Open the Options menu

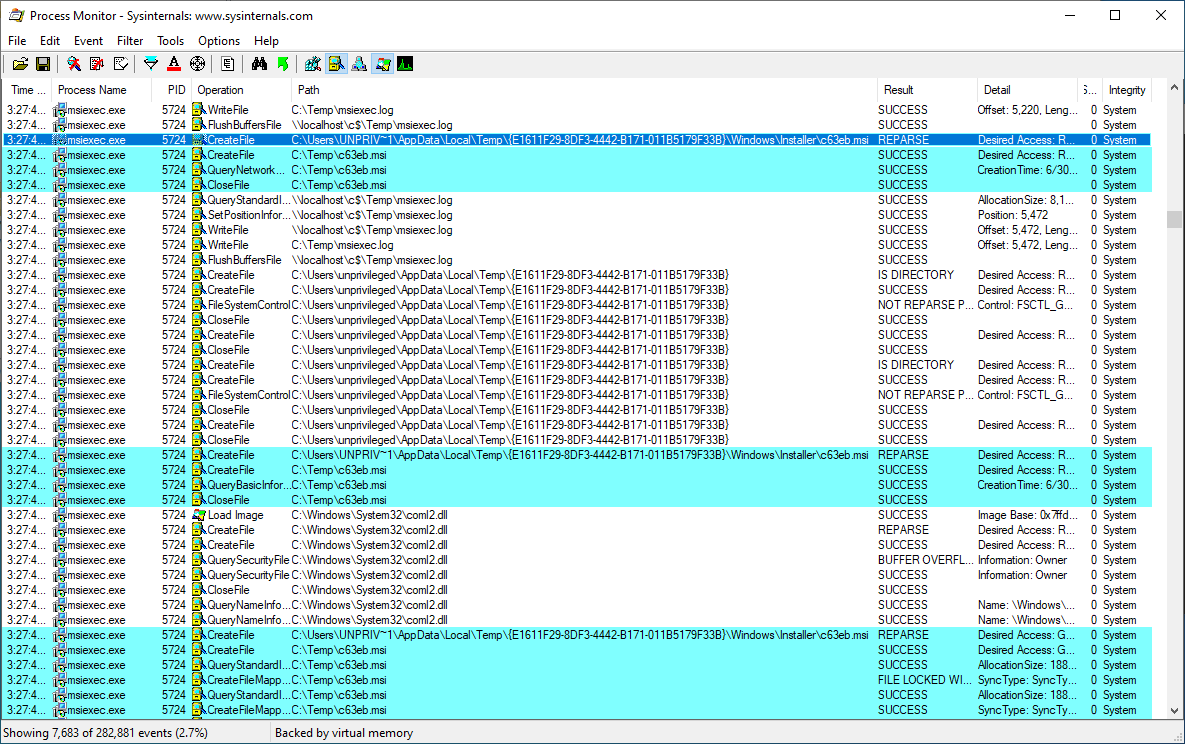click(x=219, y=41)
